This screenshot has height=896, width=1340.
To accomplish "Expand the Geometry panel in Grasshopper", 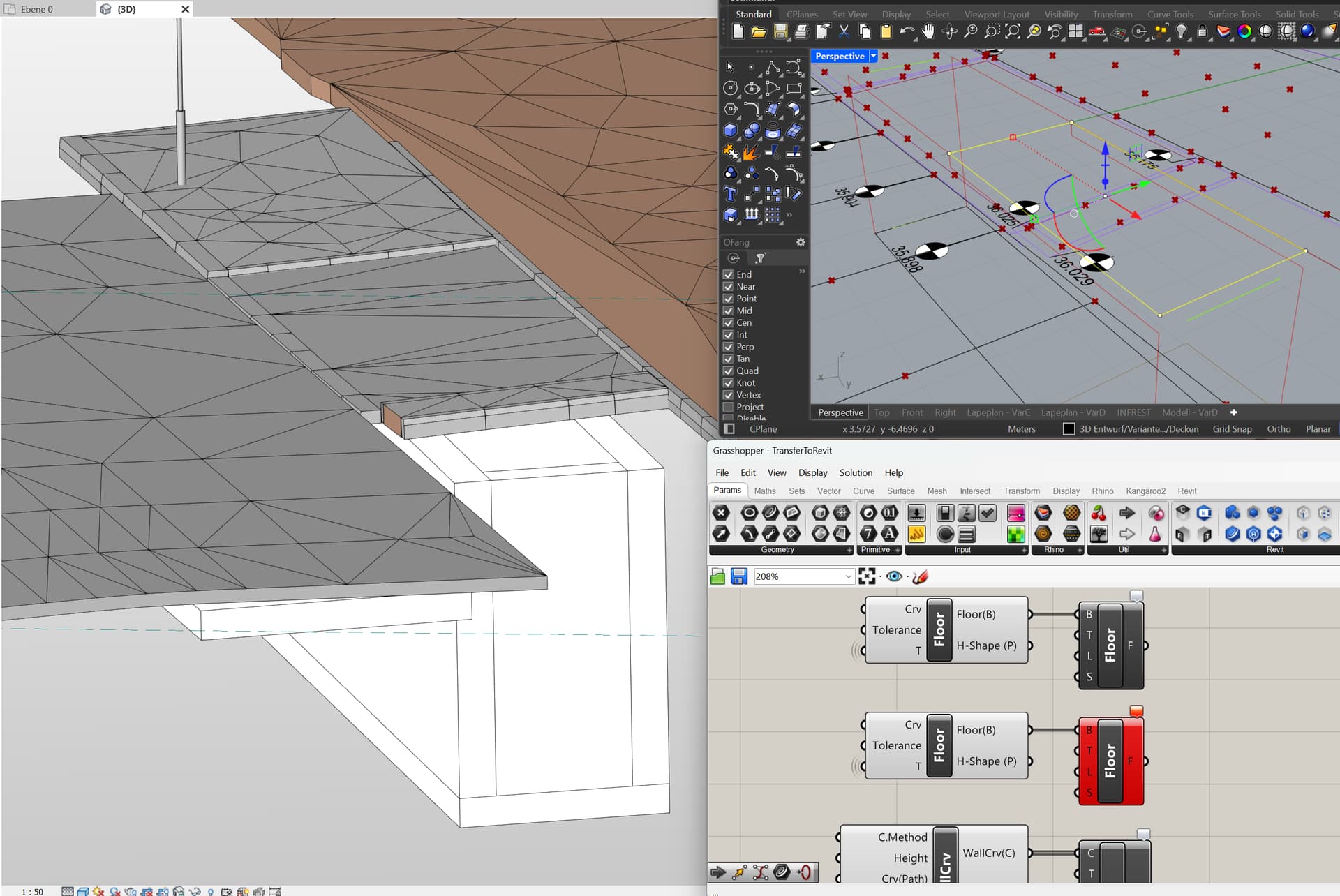I will 849,550.
